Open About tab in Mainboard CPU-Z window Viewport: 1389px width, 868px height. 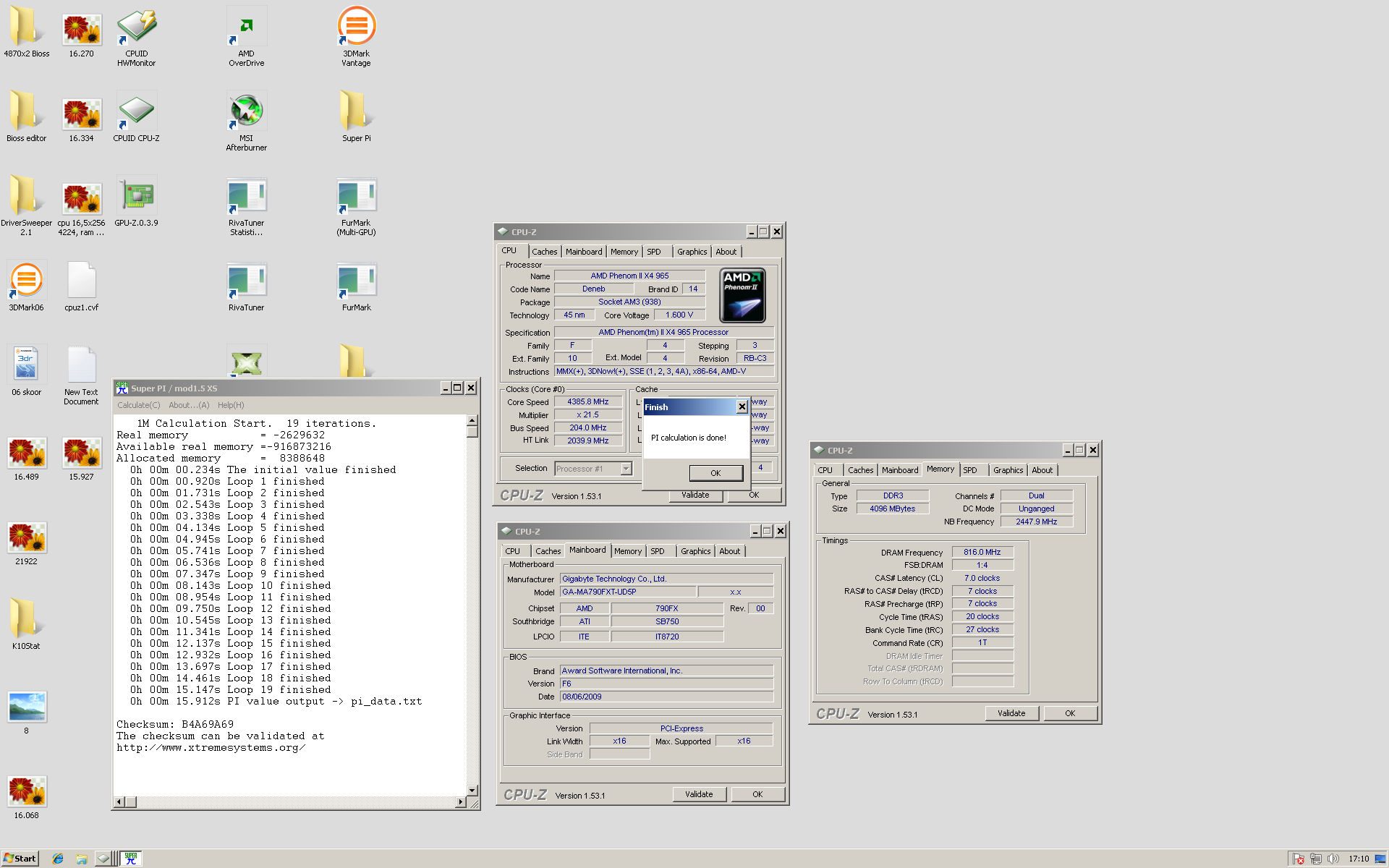(x=730, y=552)
